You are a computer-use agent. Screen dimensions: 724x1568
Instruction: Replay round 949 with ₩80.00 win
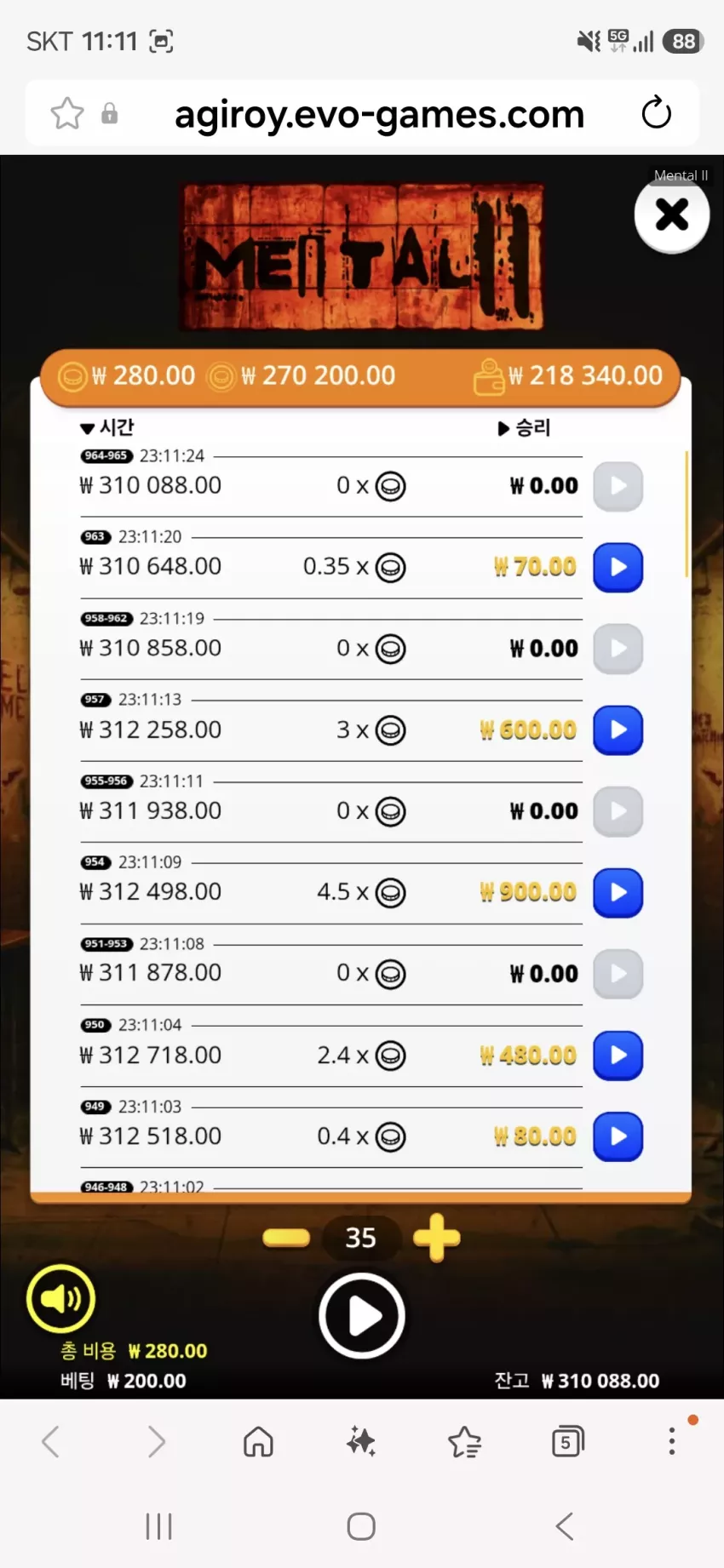pos(618,1136)
